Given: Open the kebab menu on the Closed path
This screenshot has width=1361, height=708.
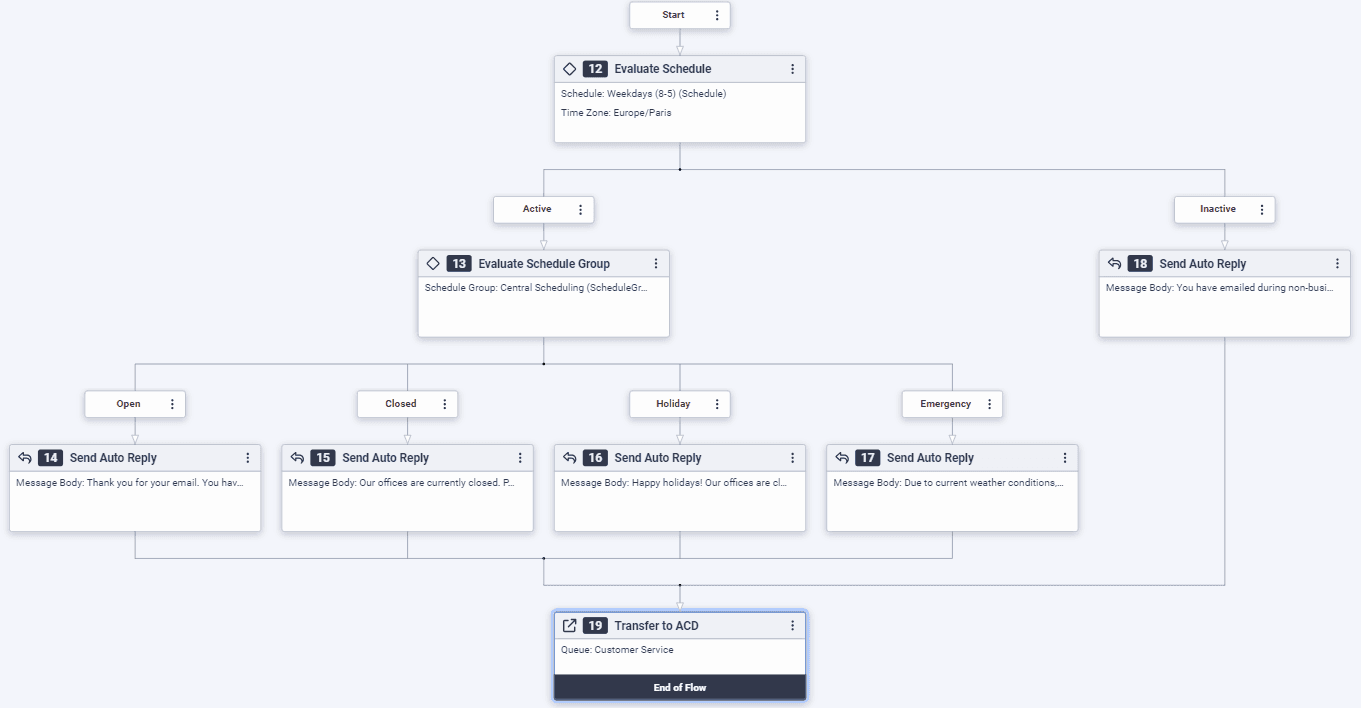Looking at the screenshot, I should pos(444,404).
